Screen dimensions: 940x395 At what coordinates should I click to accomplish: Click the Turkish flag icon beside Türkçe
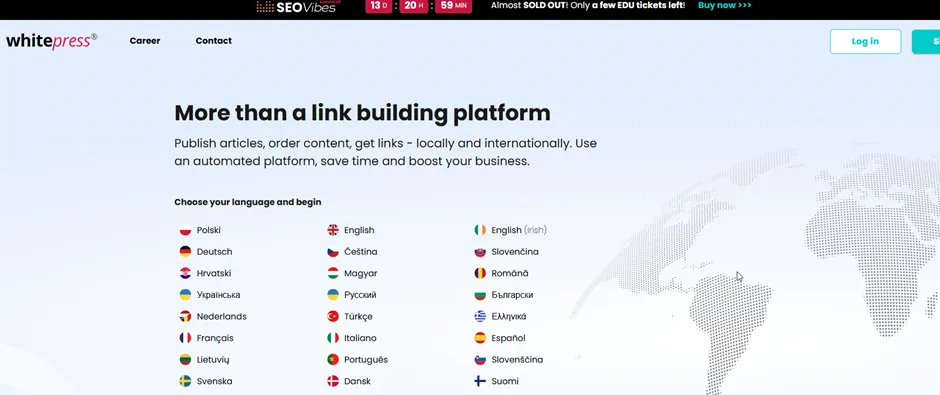point(333,316)
